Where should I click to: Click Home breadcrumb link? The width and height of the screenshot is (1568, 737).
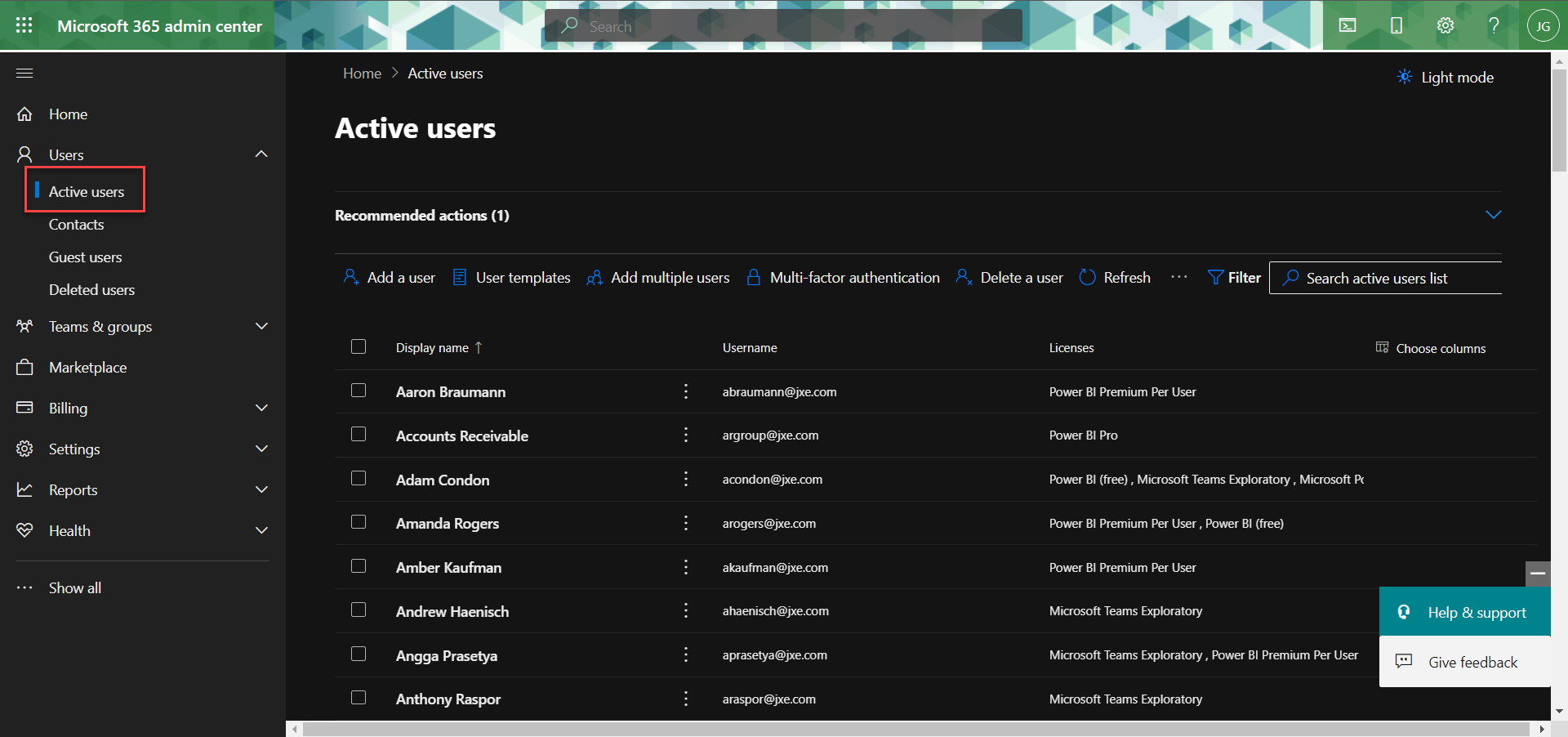tap(362, 74)
